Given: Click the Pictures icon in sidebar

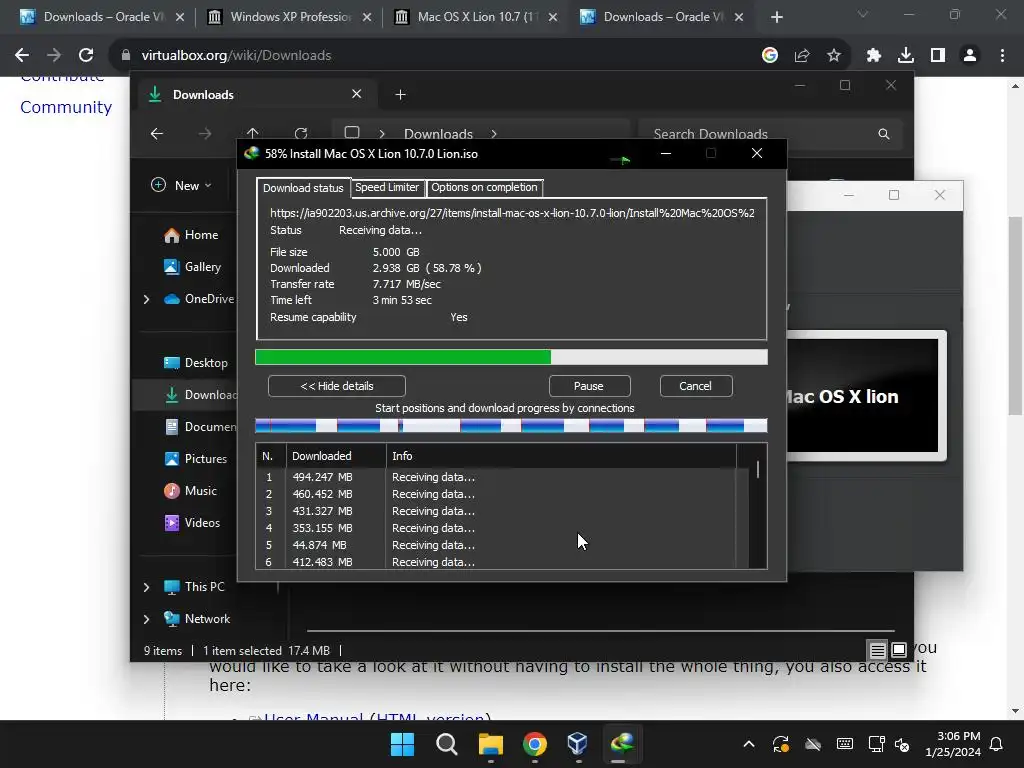Looking at the screenshot, I should coord(172,459).
